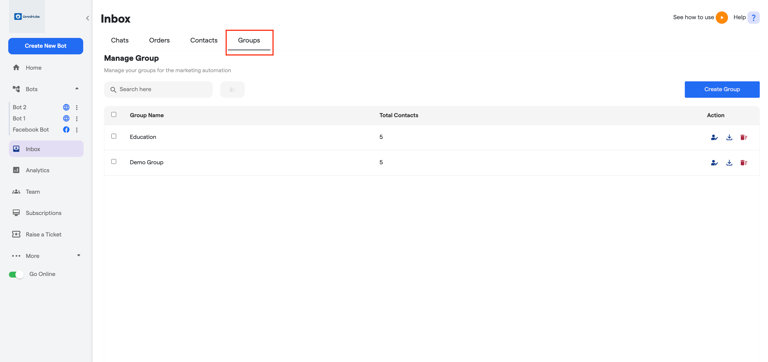The height and width of the screenshot is (362, 768).
Task: Switch to the Contacts tab
Action: (204, 40)
